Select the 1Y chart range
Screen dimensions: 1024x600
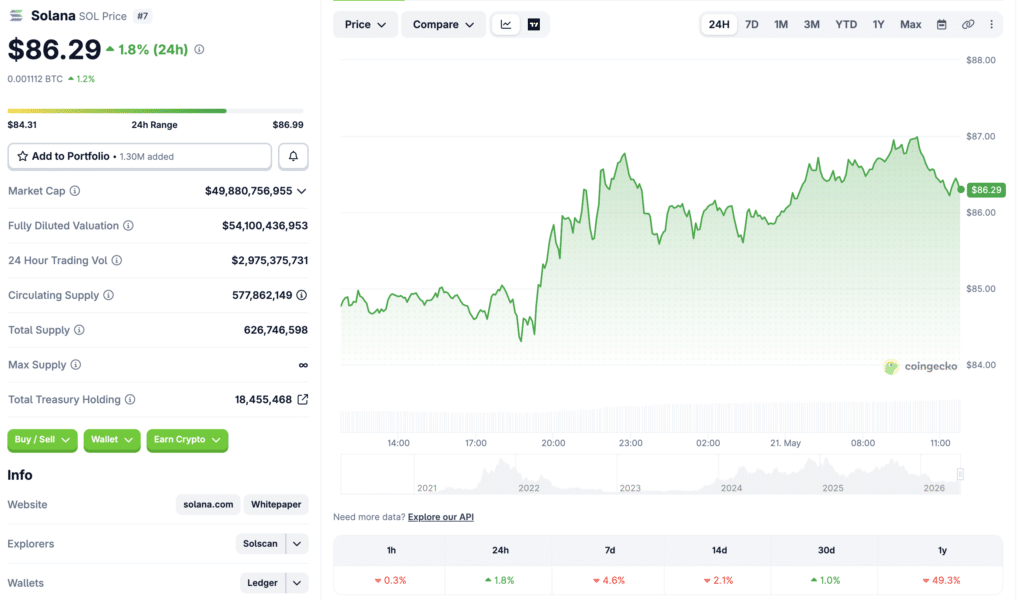coord(878,24)
